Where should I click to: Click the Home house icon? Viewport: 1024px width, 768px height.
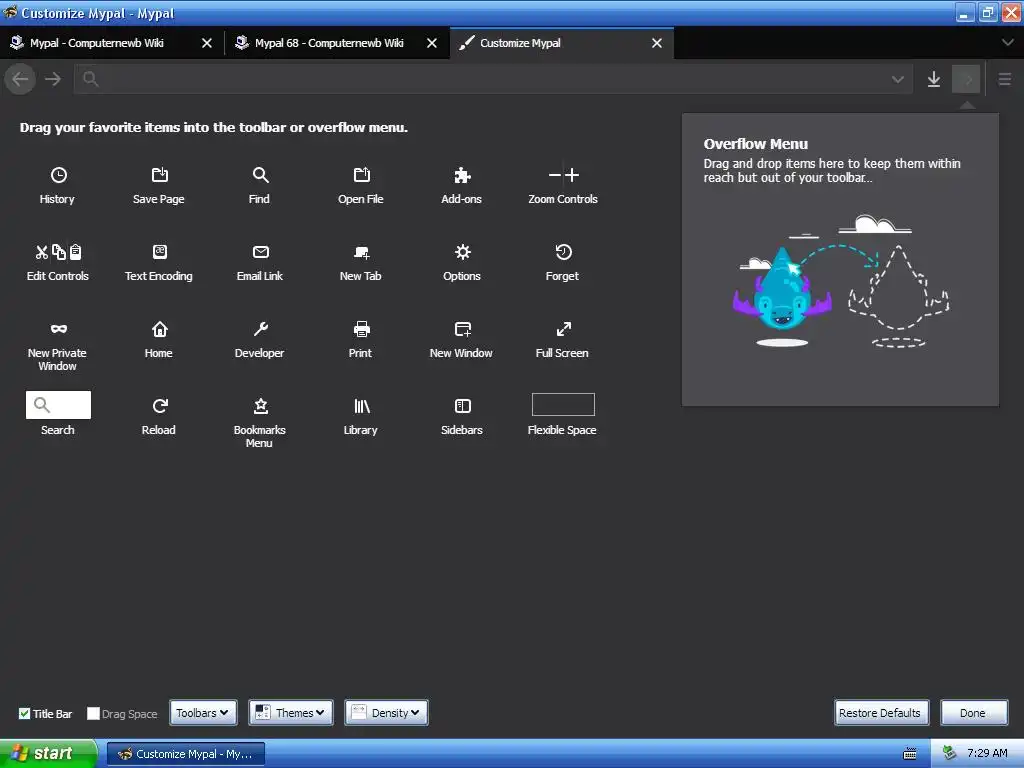coord(159,329)
